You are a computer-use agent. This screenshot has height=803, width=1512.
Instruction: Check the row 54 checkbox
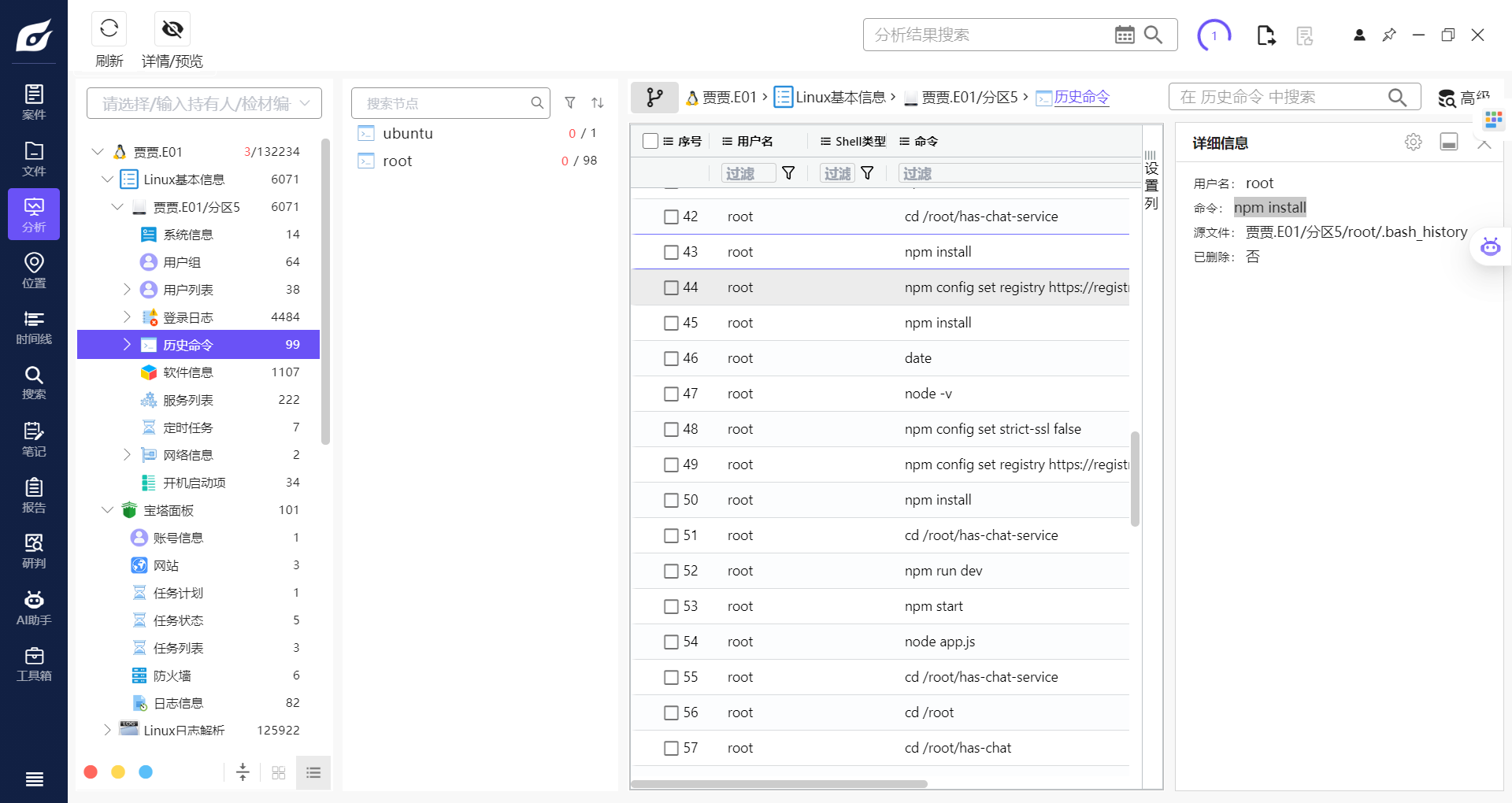click(671, 642)
